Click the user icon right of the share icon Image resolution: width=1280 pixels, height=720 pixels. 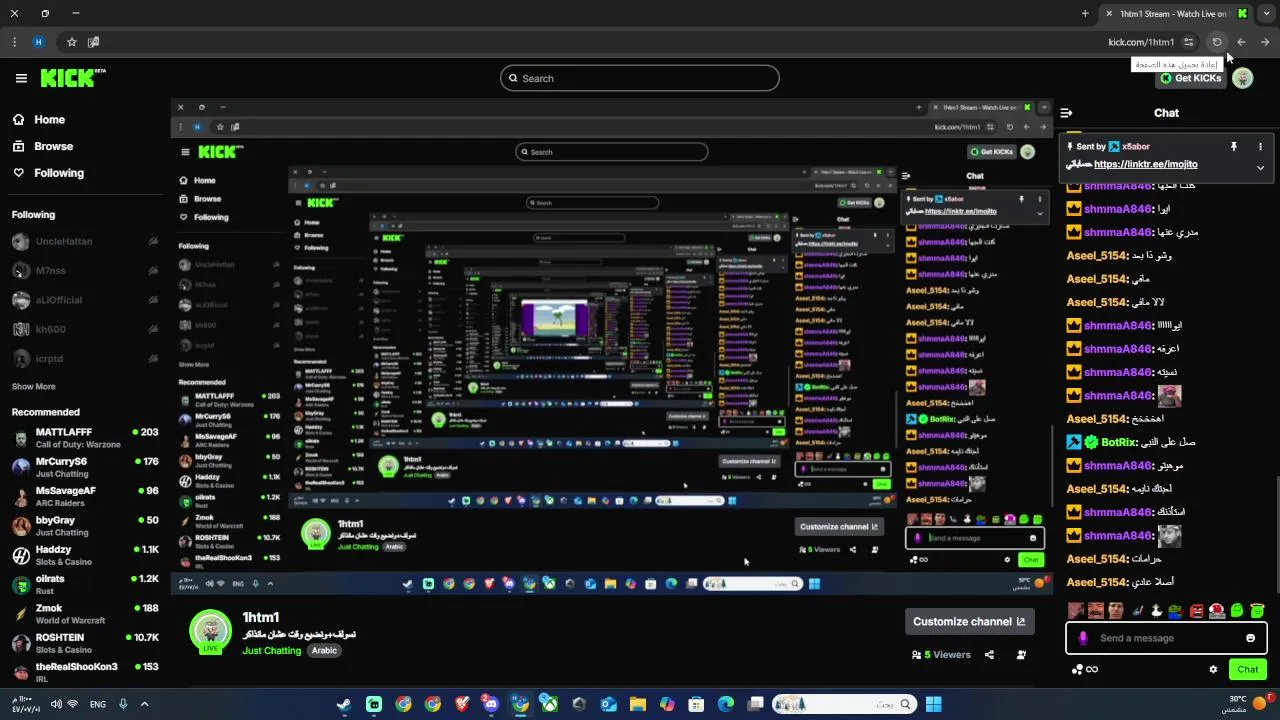click(x=1021, y=655)
